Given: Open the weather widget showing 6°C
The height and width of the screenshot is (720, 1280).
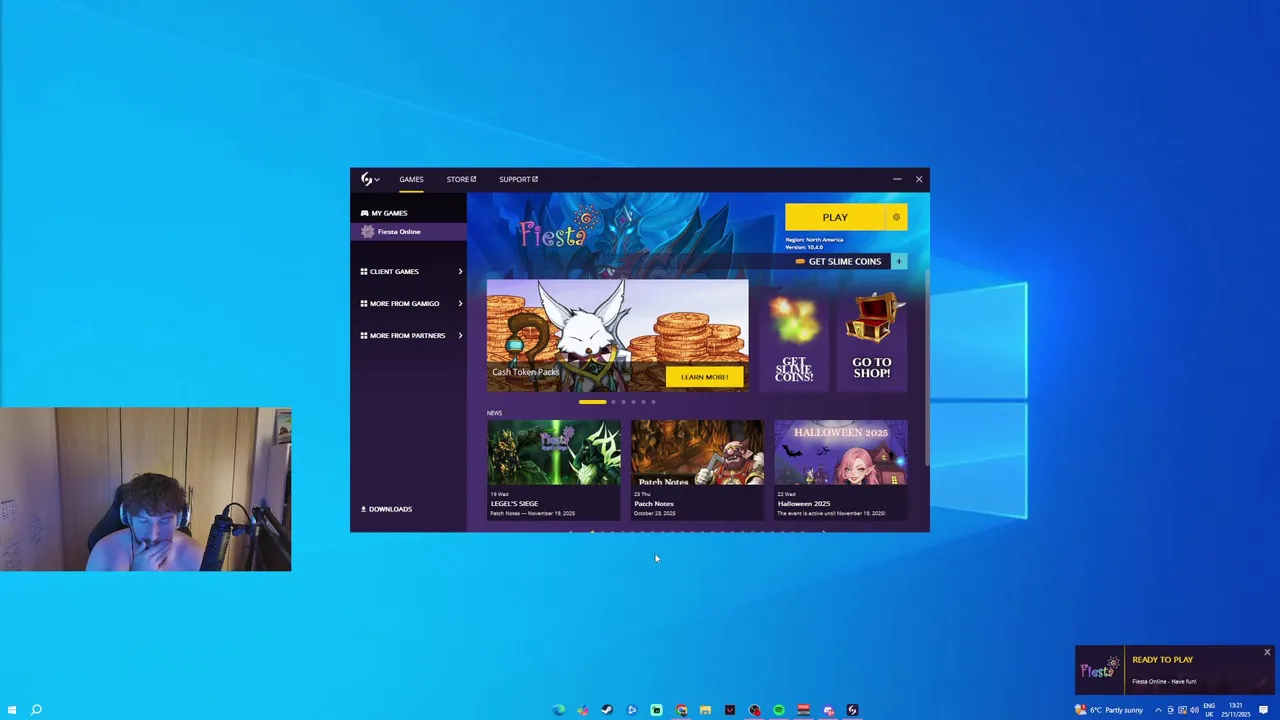Looking at the screenshot, I should click(x=1108, y=710).
